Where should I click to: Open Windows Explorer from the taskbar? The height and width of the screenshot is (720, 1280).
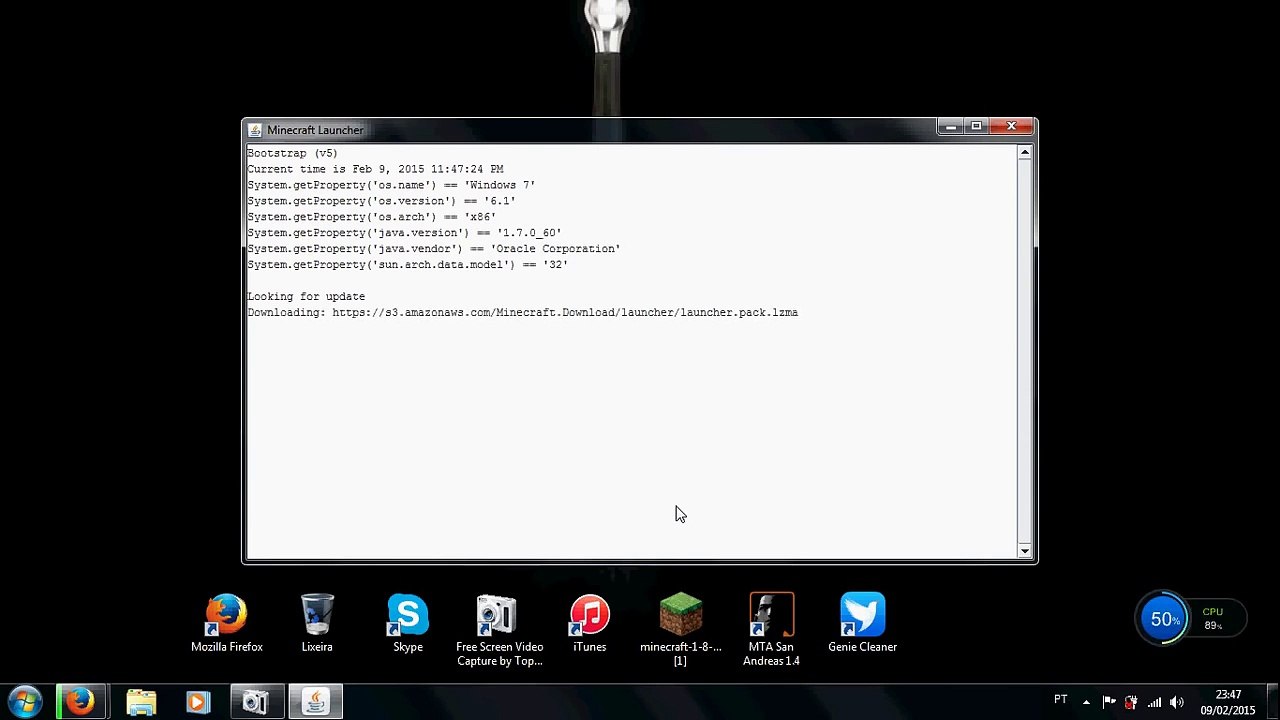click(x=141, y=702)
